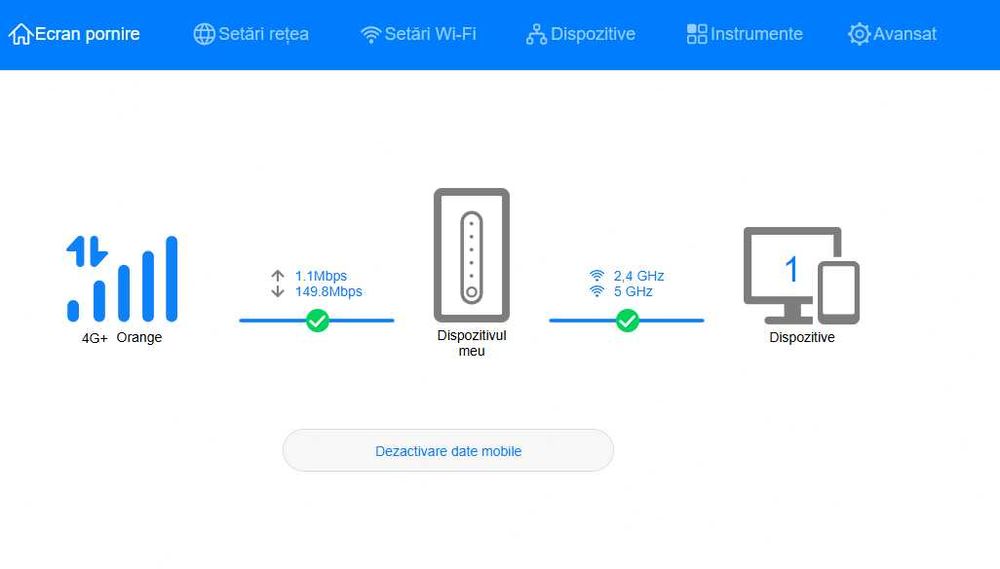Click the Dispozitive label under the monitor
This screenshot has width=1000, height=569.
pyautogui.click(x=802, y=337)
